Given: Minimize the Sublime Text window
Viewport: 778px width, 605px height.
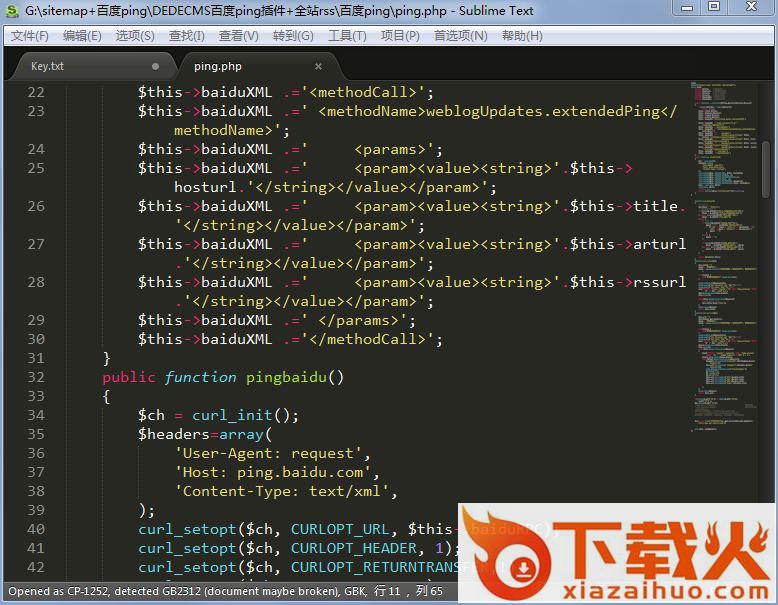Looking at the screenshot, I should tap(687, 7).
